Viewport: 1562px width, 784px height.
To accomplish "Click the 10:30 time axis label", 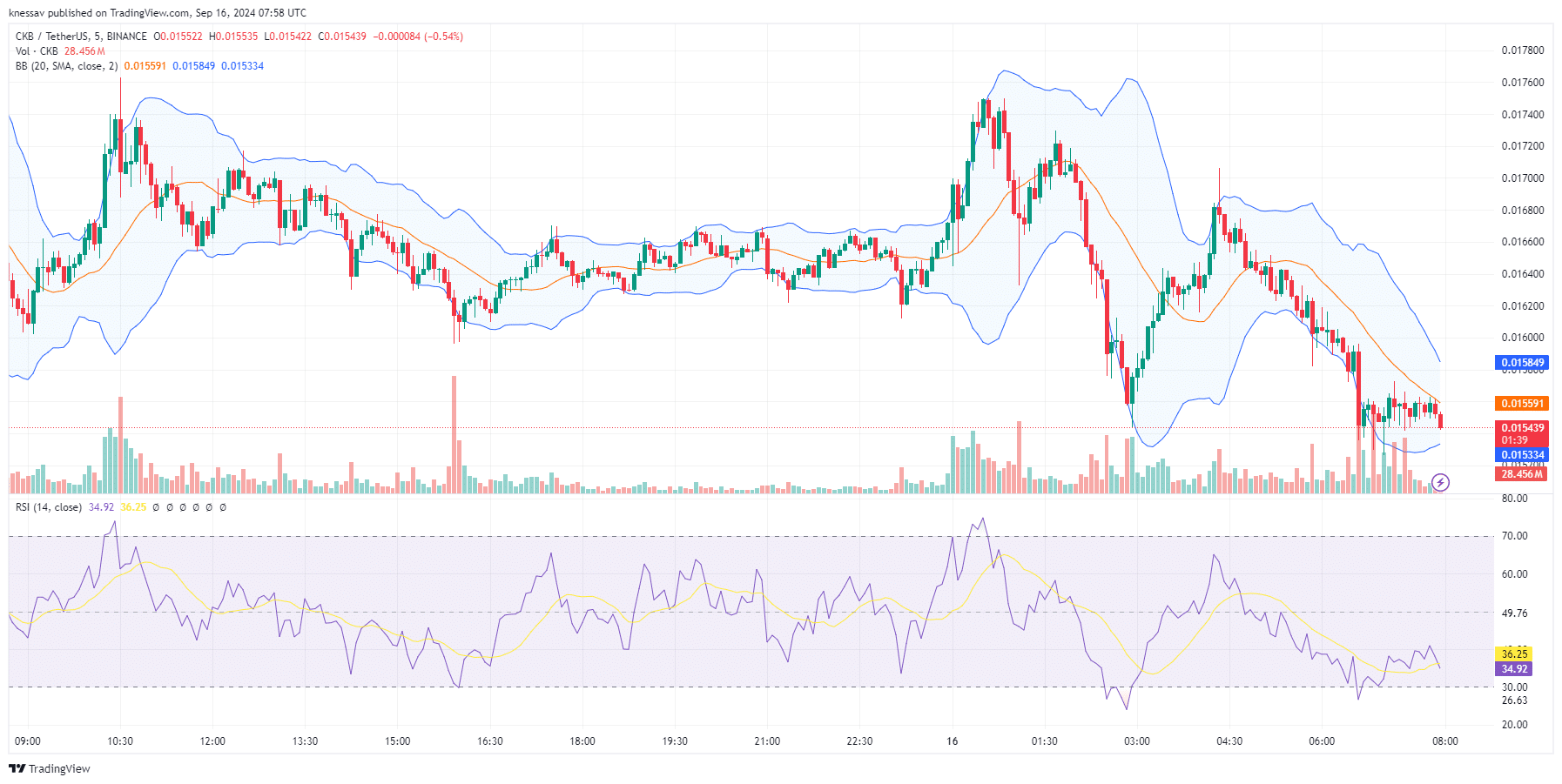I will click(120, 741).
